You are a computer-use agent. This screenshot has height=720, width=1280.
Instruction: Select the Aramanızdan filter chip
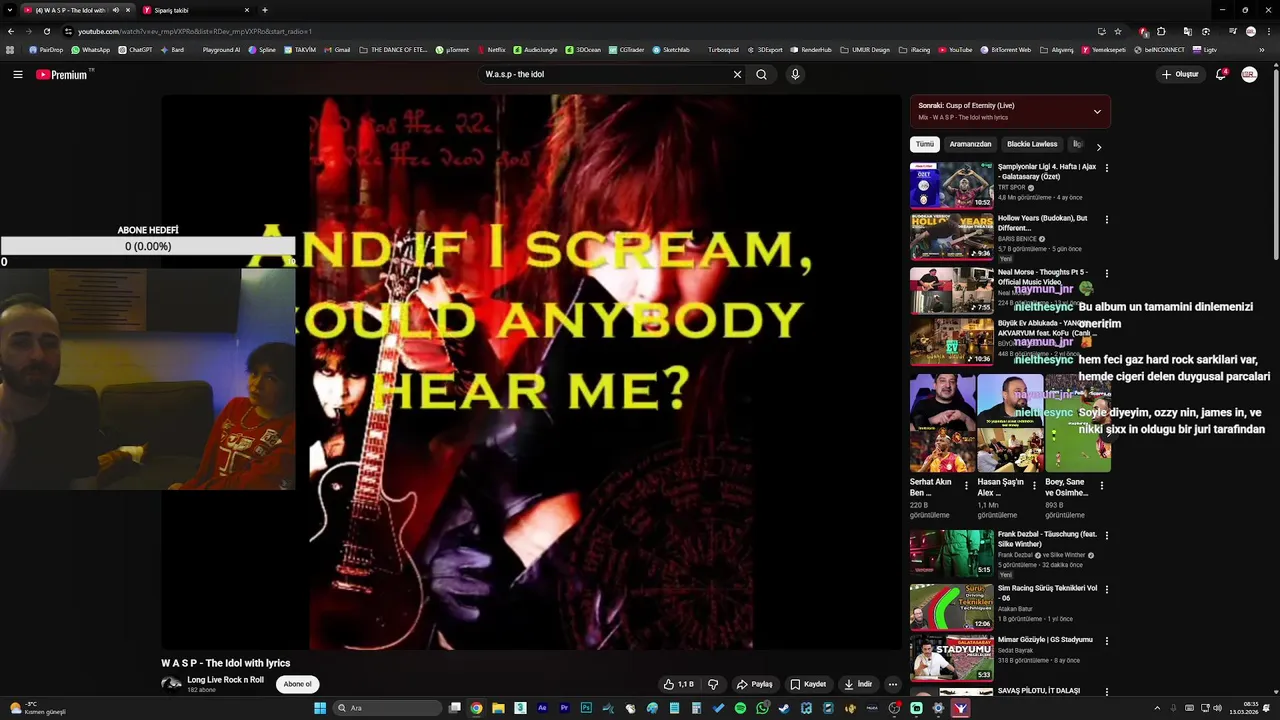point(970,144)
